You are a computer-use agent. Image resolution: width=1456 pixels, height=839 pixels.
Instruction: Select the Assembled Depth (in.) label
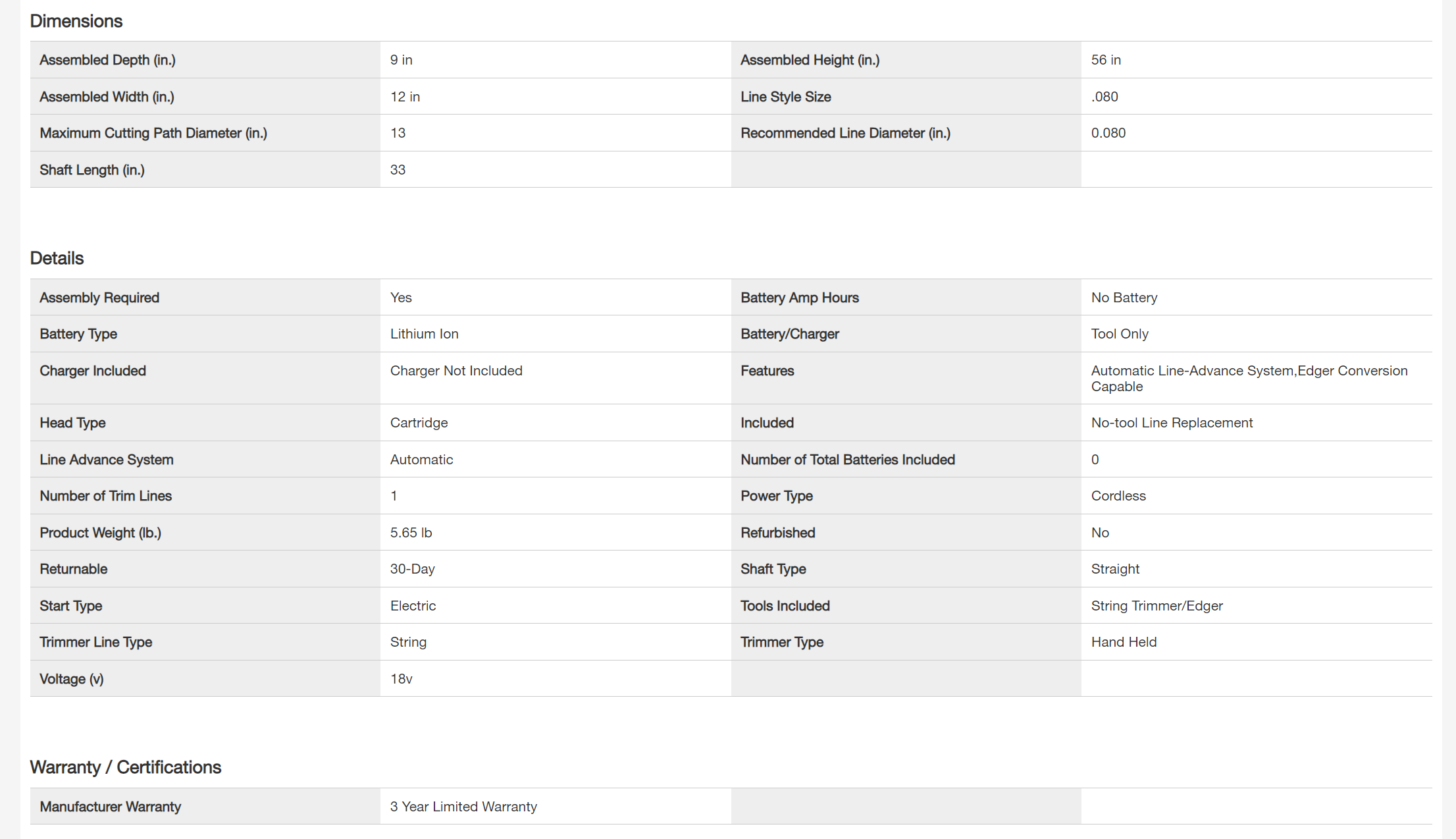[x=107, y=60]
